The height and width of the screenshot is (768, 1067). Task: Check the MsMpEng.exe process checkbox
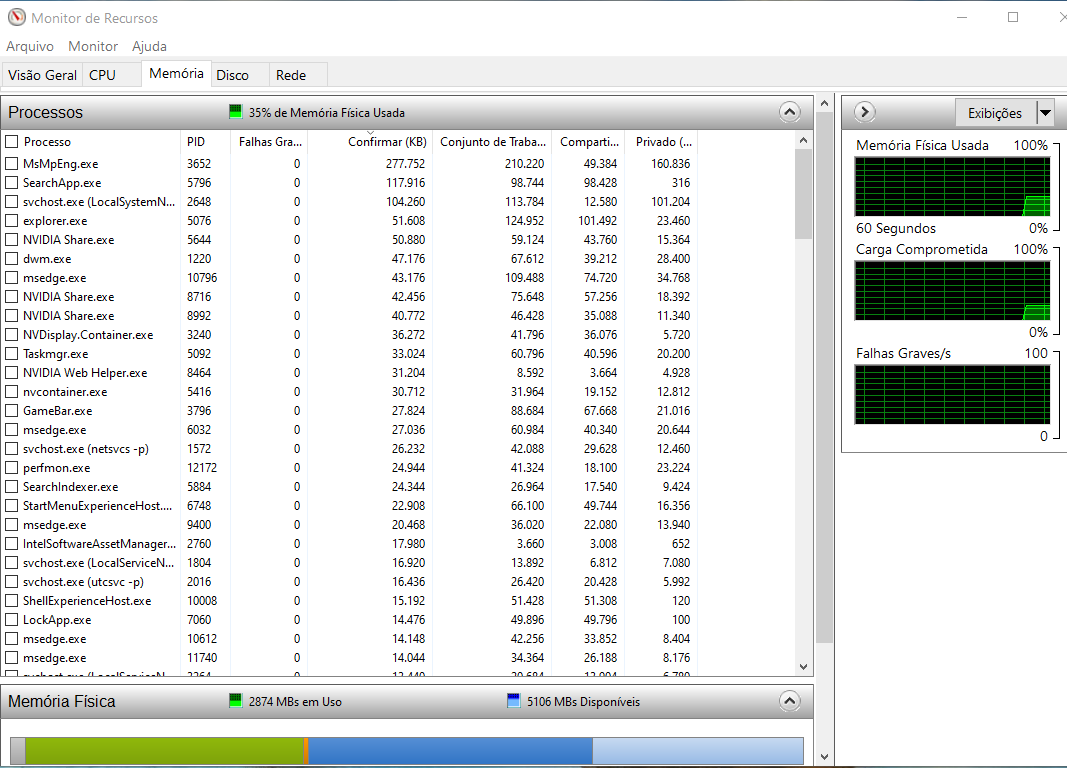[12, 163]
